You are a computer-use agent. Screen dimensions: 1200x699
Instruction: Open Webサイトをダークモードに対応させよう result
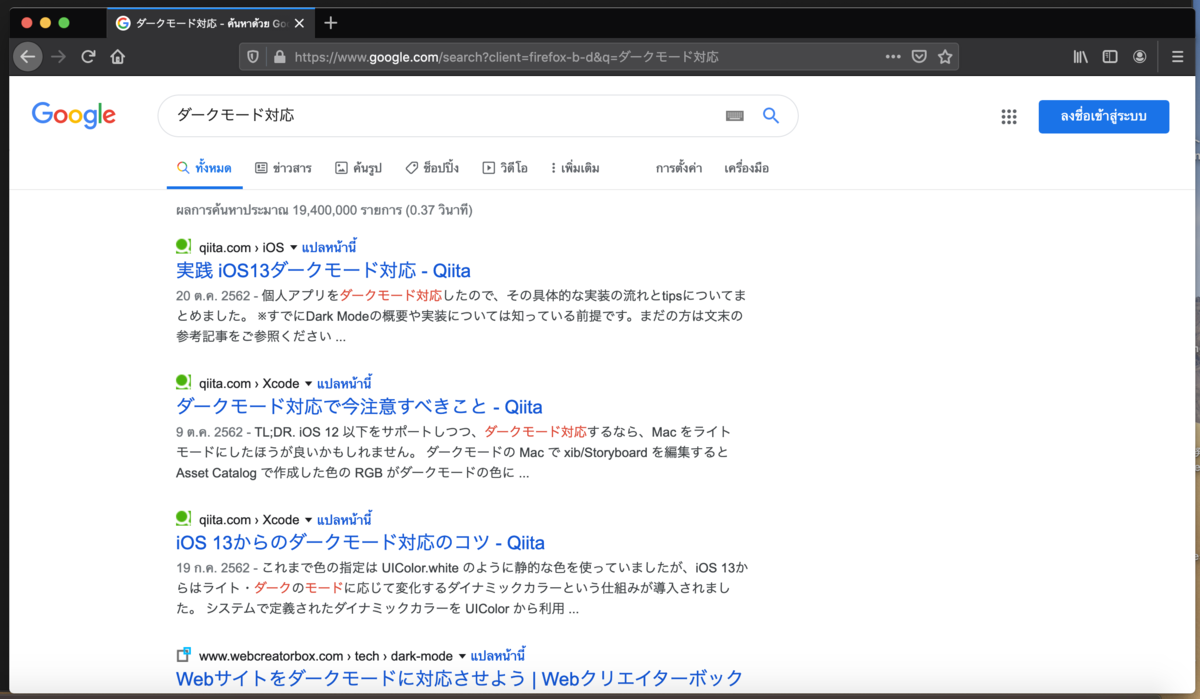tap(459, 679)
